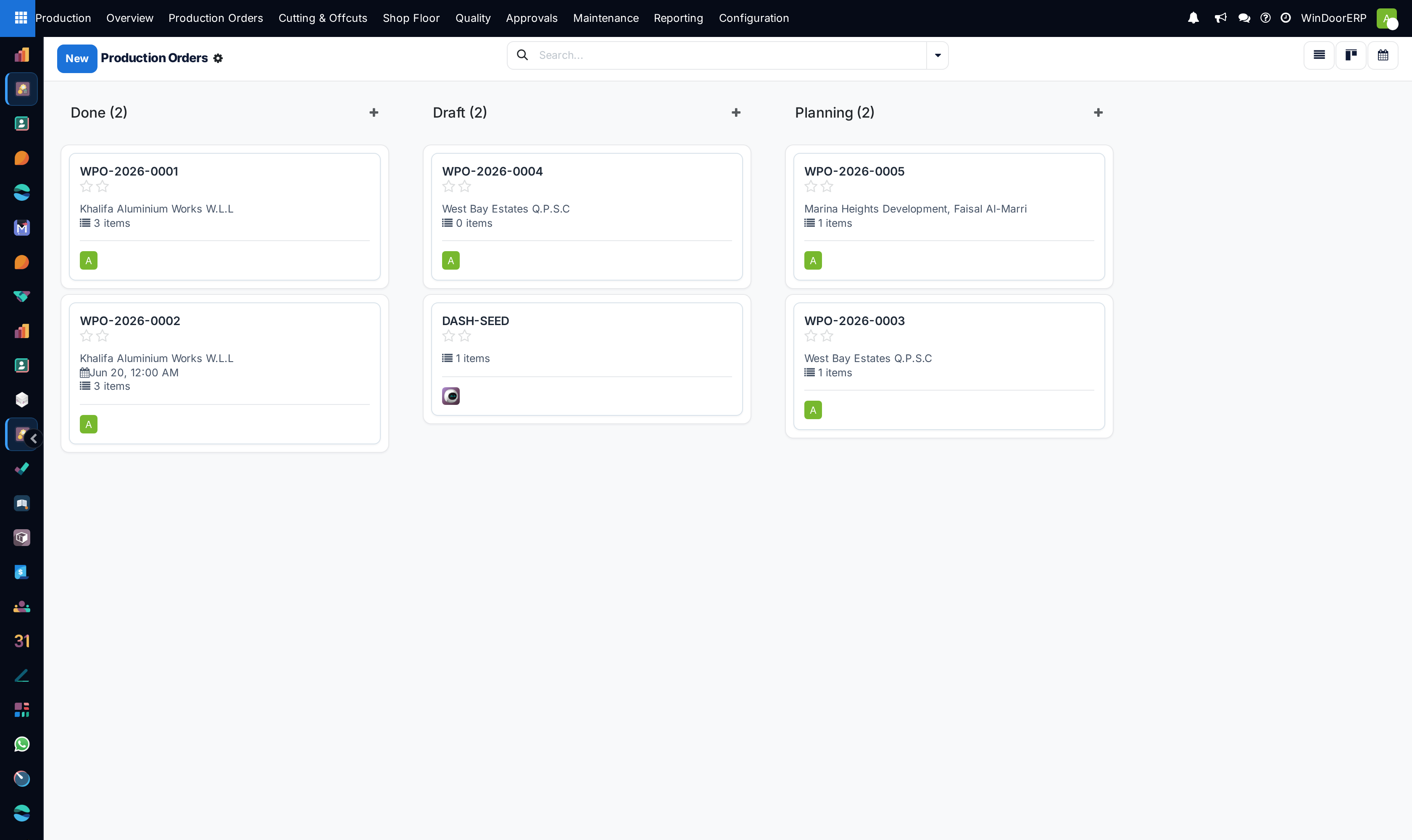Open the dollar invoice accounting app

[x=21, y=572]
